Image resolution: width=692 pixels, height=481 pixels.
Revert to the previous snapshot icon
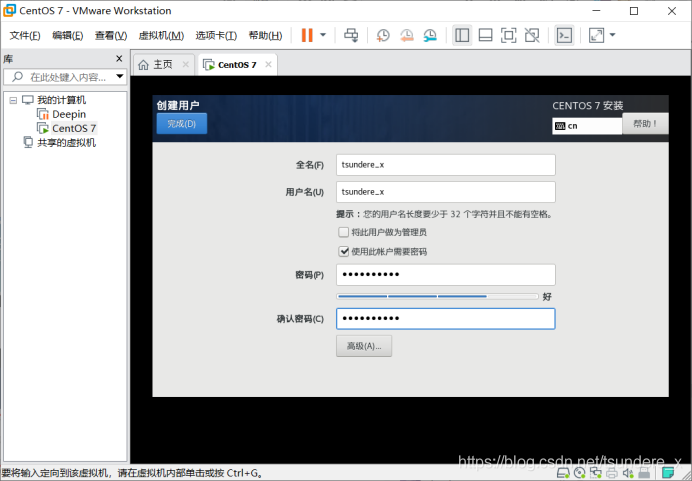[x=406, y=35]
